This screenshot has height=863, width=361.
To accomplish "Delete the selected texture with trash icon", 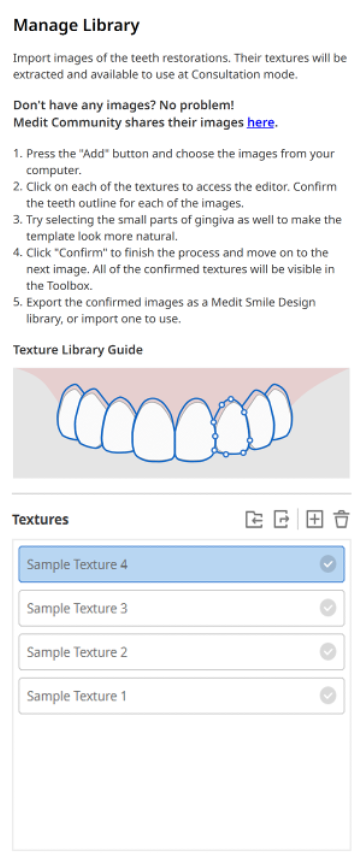I will click(x=342, y=519).
